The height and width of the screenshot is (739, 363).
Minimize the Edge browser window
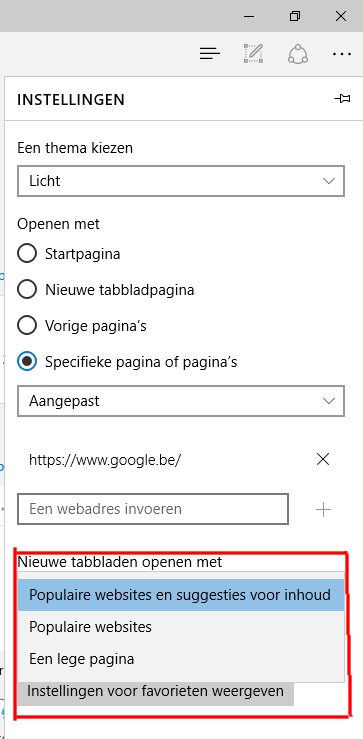[250, 16]
